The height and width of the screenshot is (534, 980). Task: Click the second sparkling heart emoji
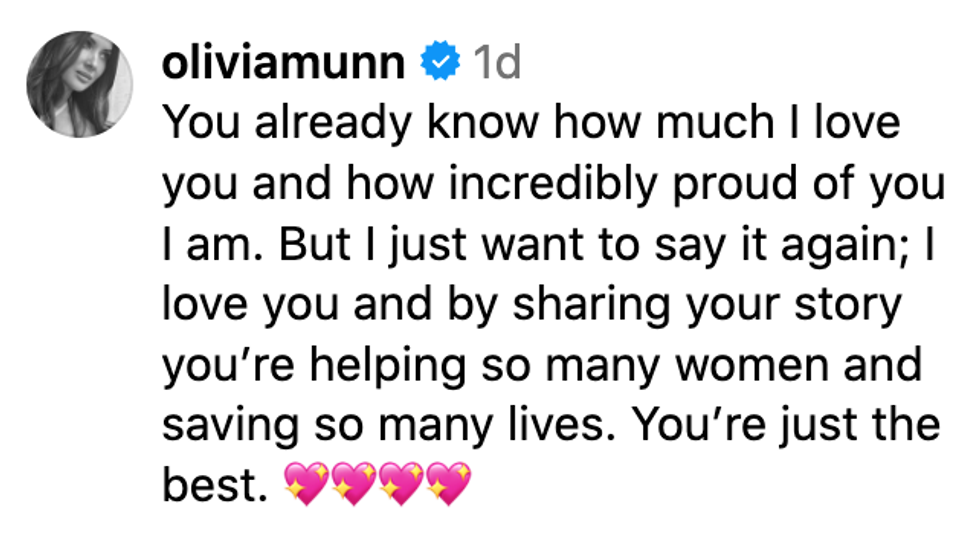pyautogui.click(x=352, y=487)
